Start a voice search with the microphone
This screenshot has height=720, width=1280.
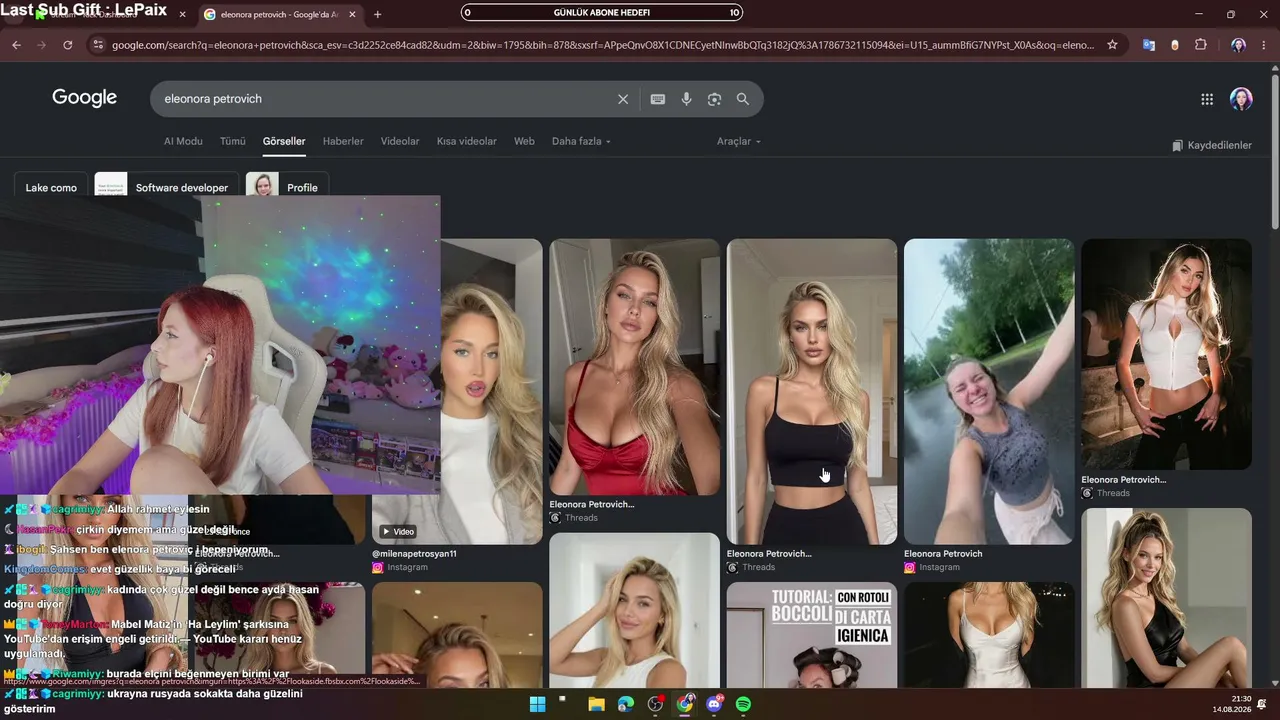686,99
